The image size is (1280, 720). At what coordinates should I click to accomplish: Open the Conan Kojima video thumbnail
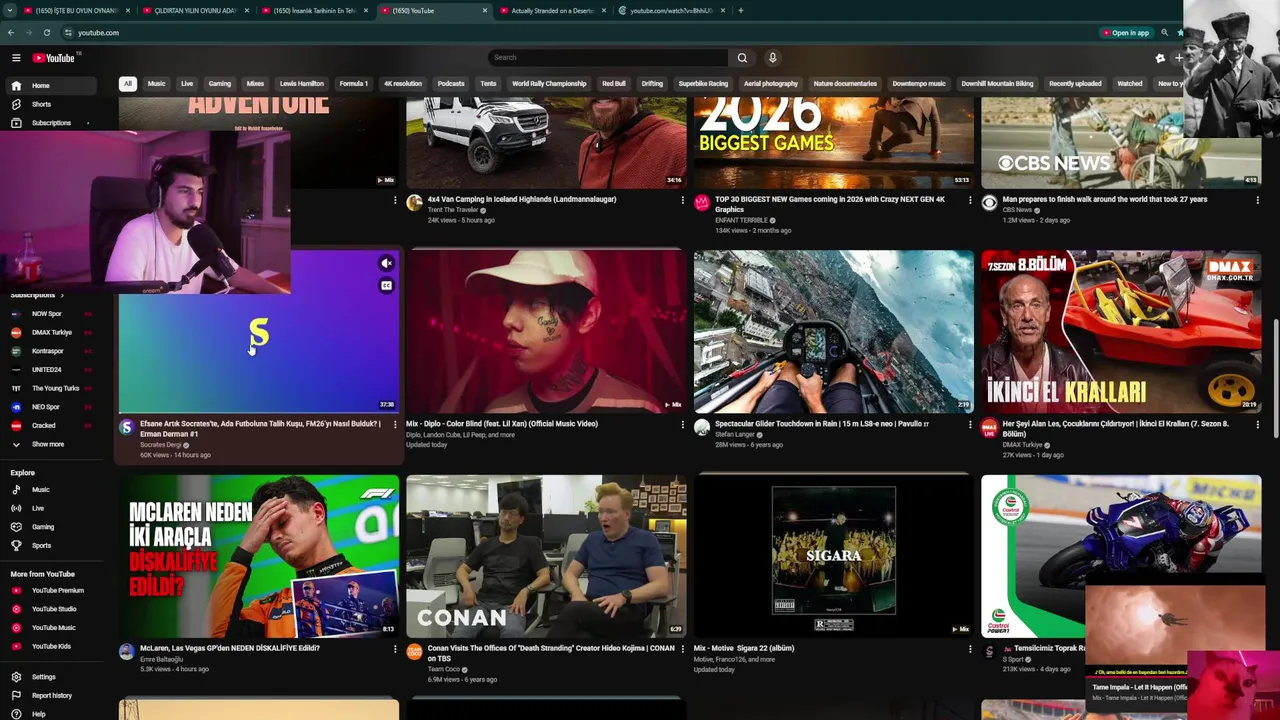[546, 556]
